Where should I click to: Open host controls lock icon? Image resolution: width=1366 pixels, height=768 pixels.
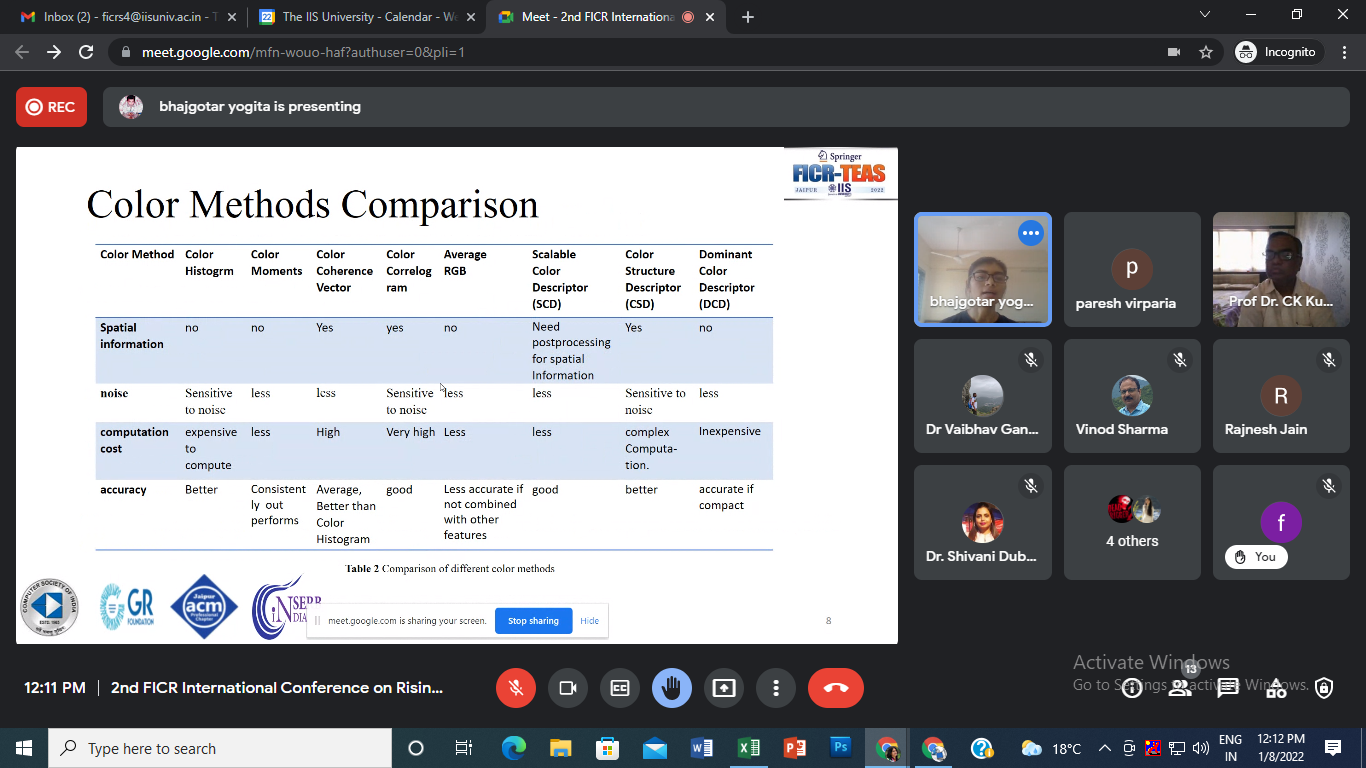pyautogui.click(x=1324, y=688)
